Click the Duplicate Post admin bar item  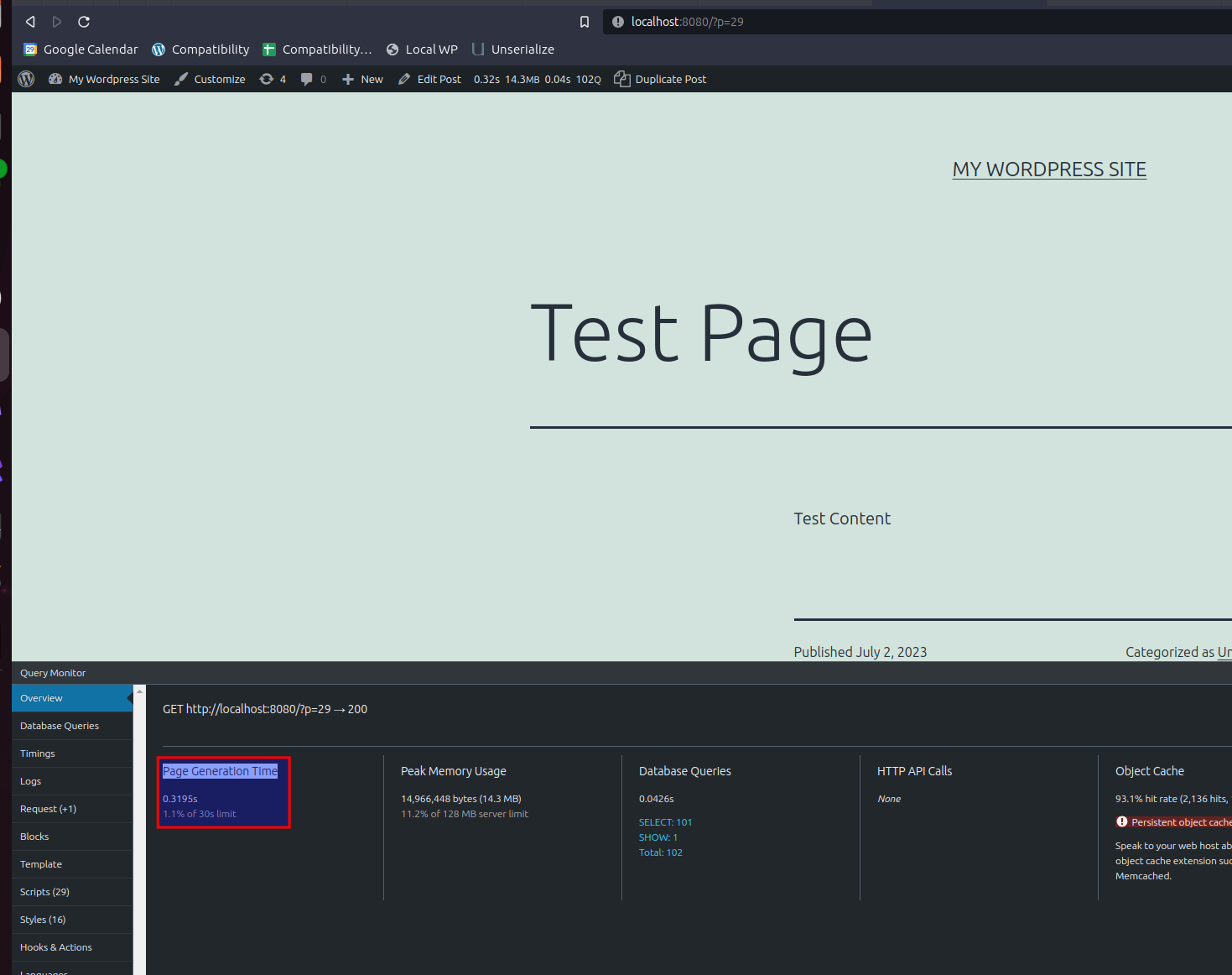point(660,79)
